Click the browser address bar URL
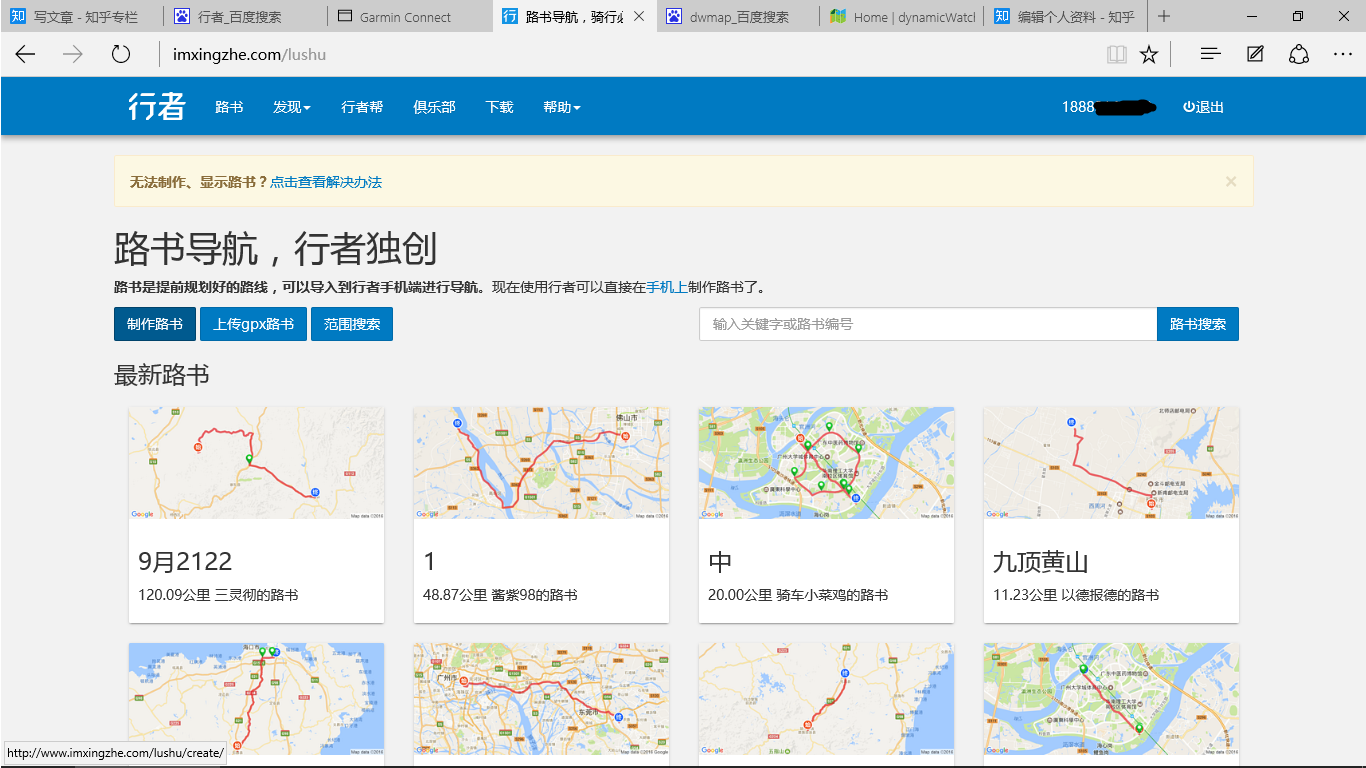Screen dimensions: 1366x768 coord(250,54)
